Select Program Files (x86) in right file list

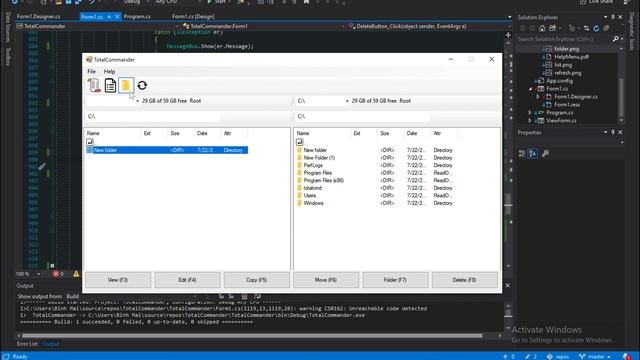323,180
